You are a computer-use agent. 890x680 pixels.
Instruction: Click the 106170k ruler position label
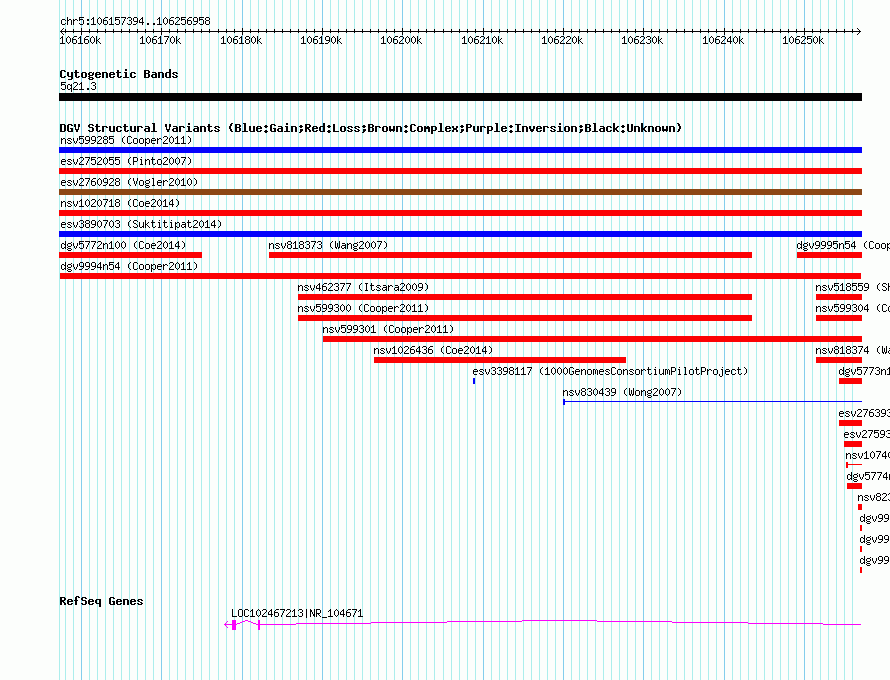[x=160, y=40]
